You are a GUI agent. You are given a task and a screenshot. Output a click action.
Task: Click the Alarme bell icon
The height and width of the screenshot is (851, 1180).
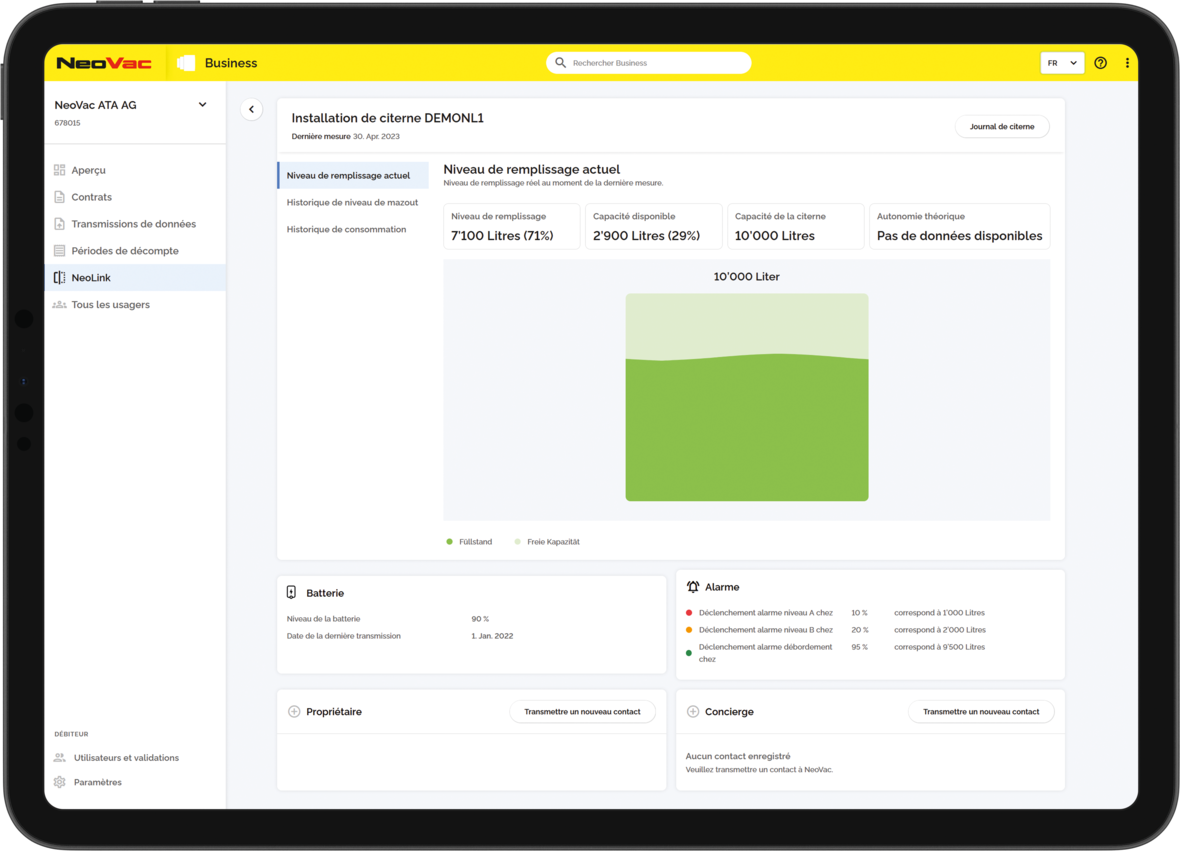(x=693, y=587)
